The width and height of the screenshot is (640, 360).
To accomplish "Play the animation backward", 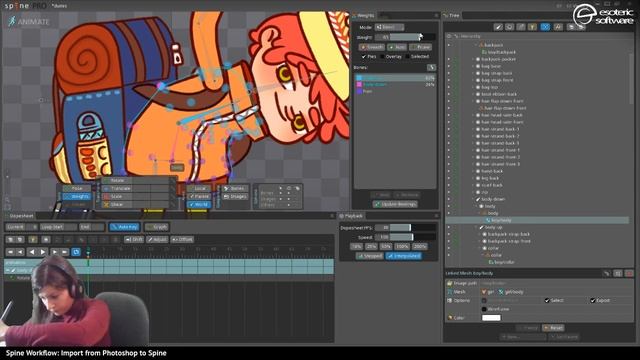I will (x=31, y=252).
